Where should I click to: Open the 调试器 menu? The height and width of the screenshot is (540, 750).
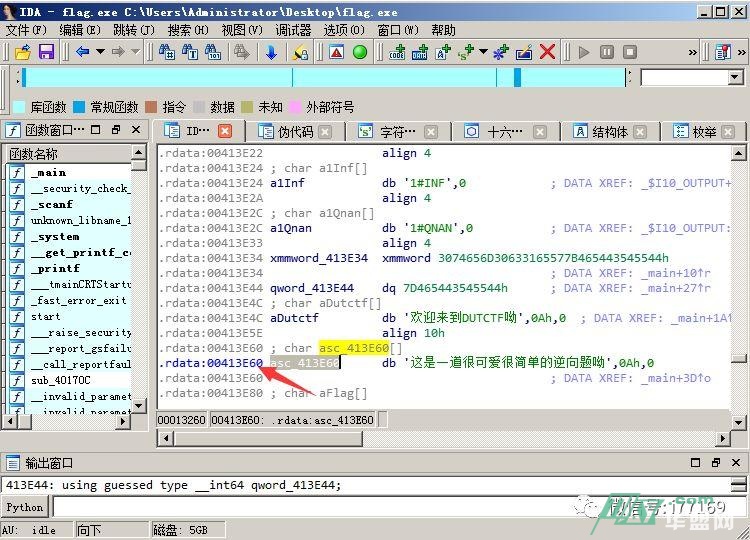(x=293, y=30)
